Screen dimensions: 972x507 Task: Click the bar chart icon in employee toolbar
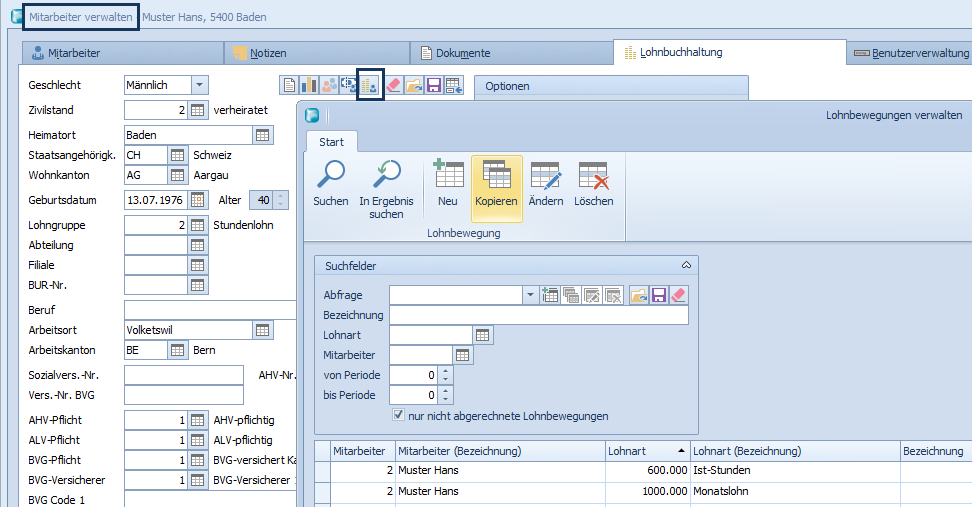pos(309,86)
